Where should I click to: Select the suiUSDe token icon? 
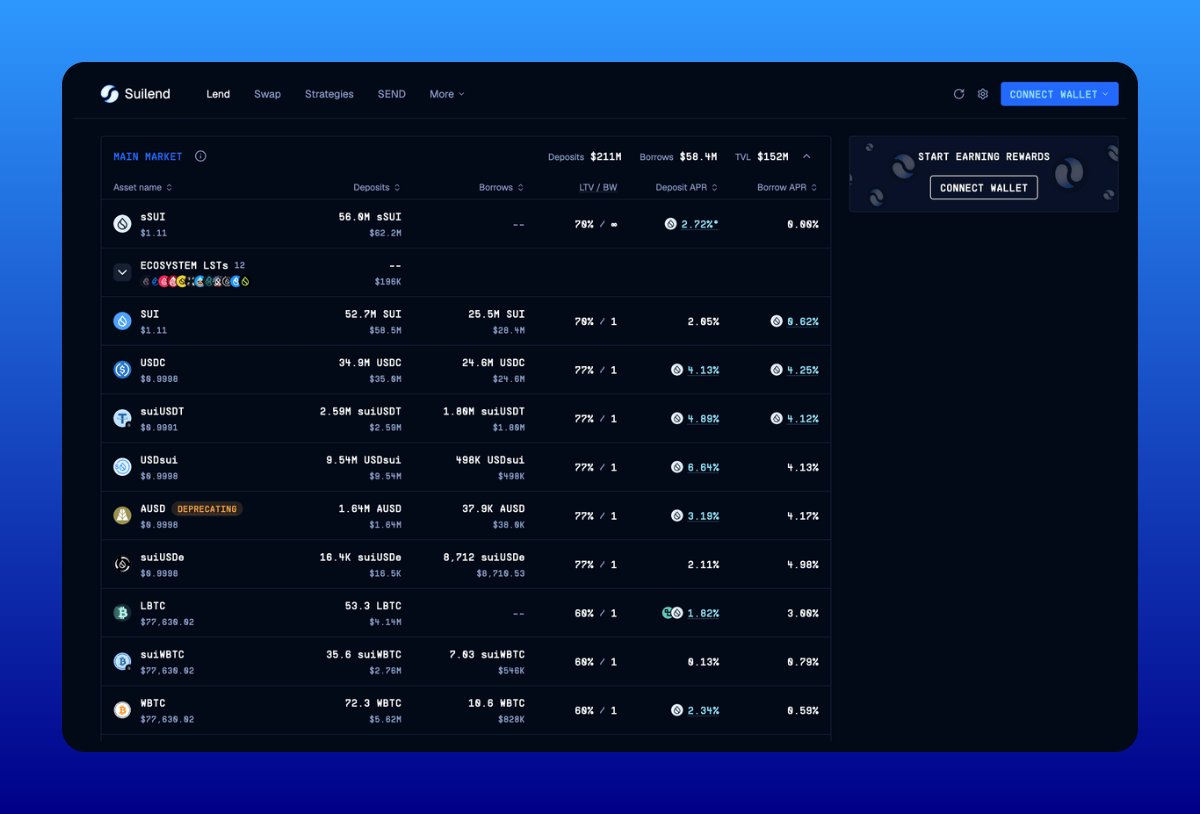[122, 564]
